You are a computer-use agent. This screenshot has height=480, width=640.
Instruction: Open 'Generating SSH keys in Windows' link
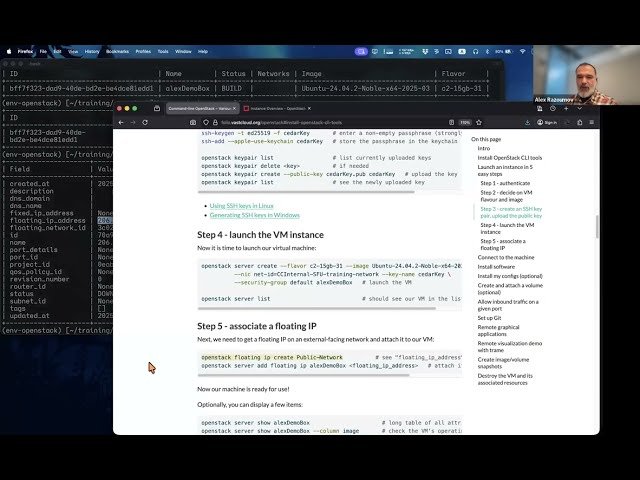(254, 215)
